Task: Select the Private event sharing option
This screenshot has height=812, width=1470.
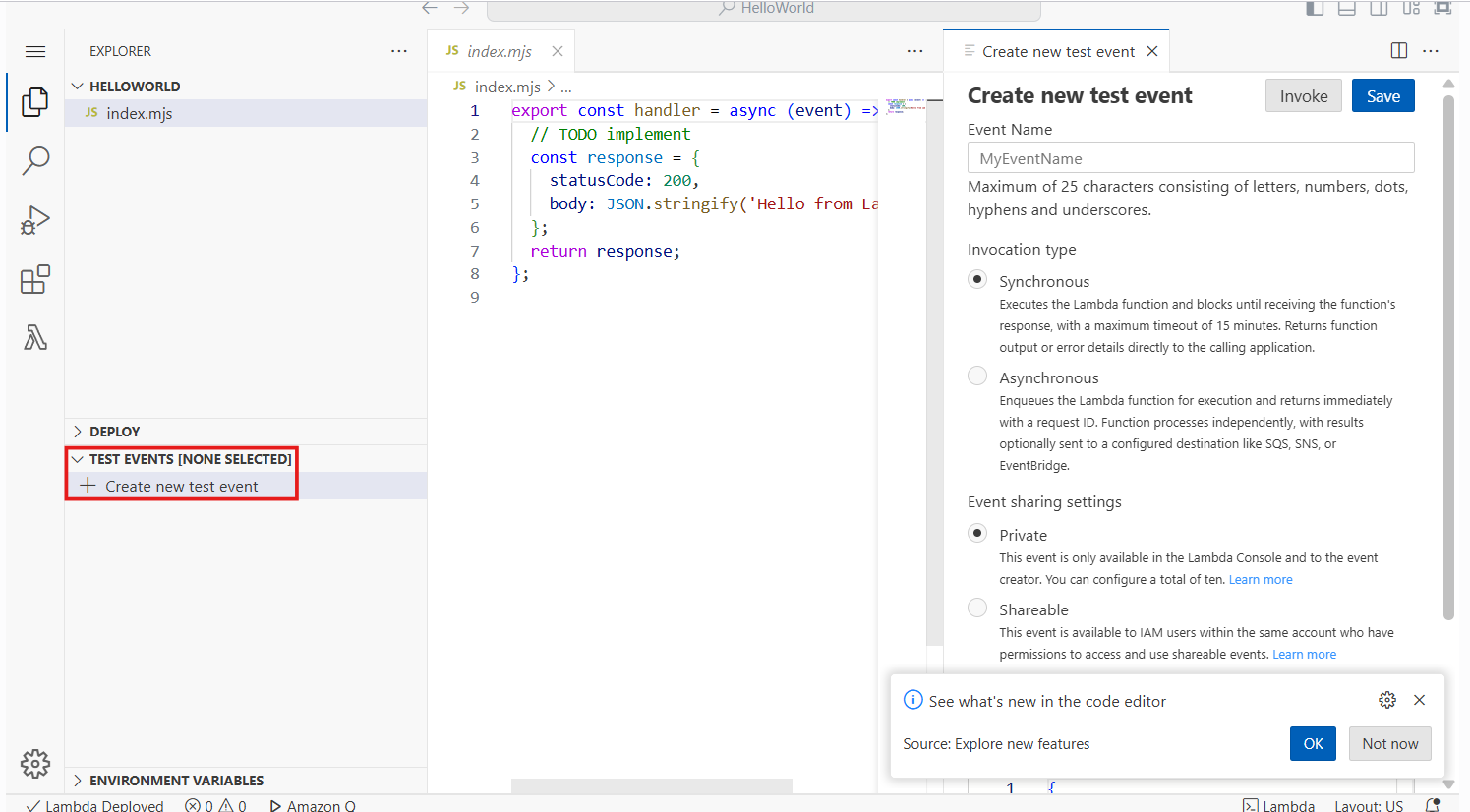Action: click(977, 534)
